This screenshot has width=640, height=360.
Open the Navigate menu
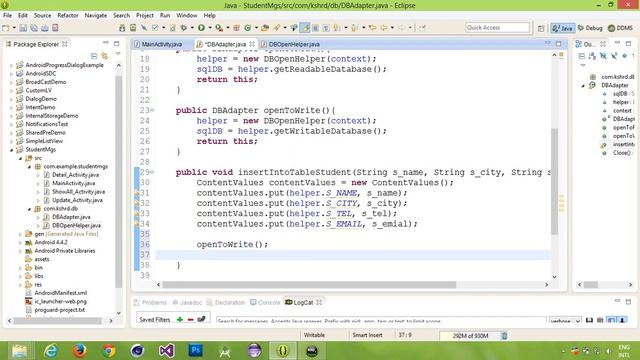(x=96, y=15)
